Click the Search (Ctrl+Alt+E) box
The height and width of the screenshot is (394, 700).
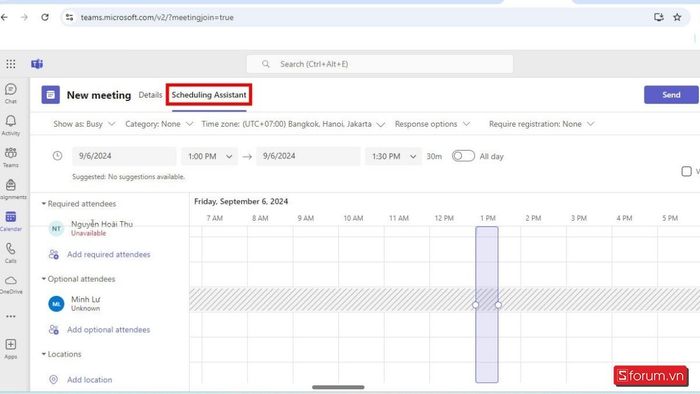coord(380,64)
